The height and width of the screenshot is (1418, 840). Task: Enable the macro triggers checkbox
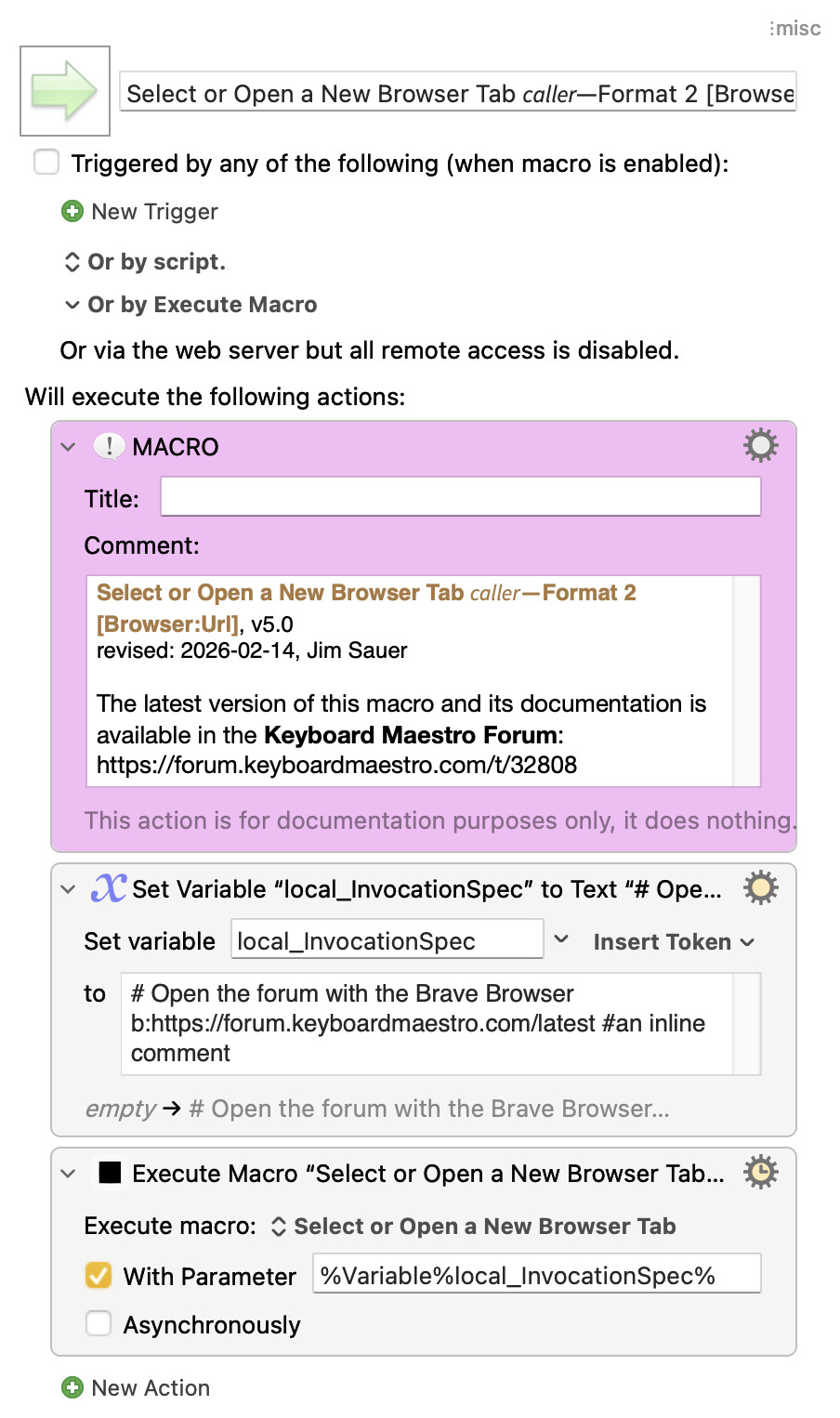pyautogui.click(x=46, y=163)
